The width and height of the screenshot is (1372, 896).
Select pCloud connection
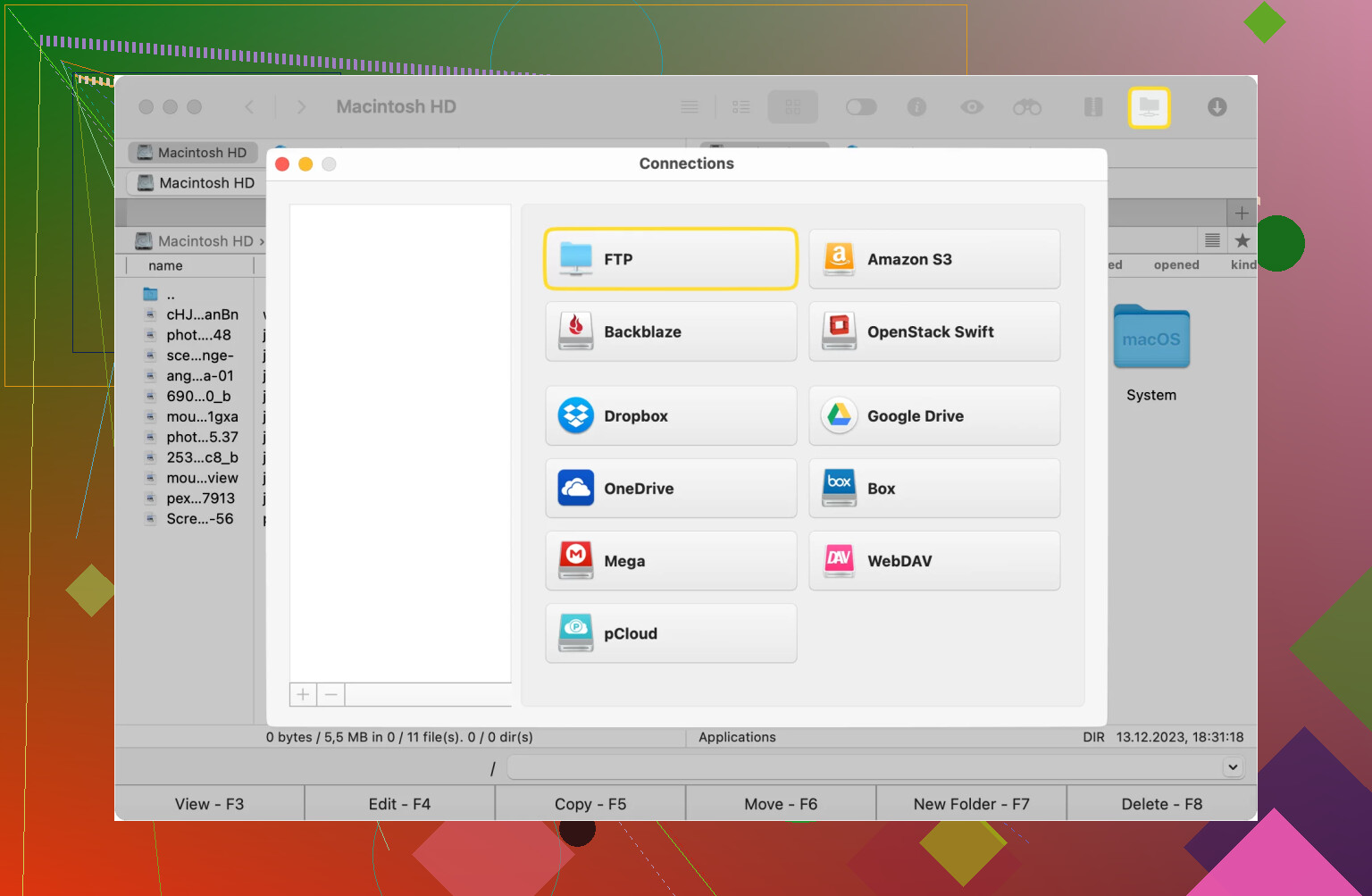pos(670,633)
